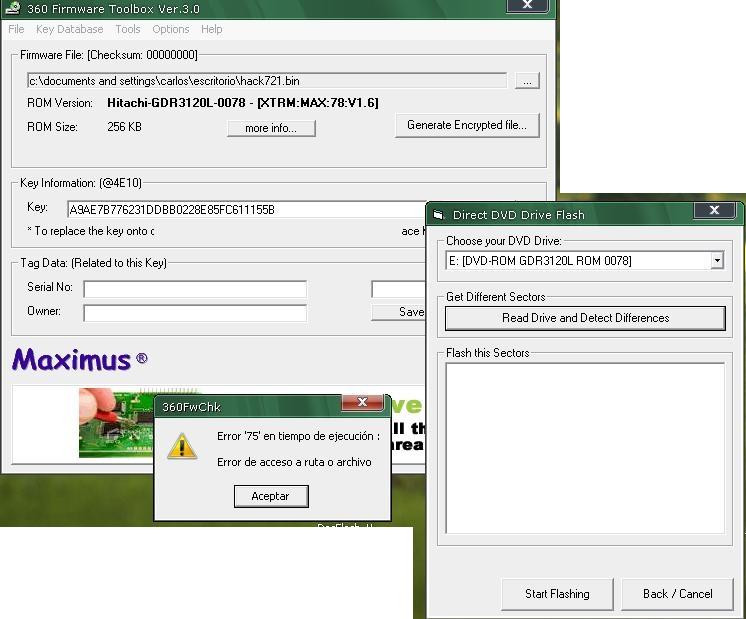Click 'Read Drive and Detect Differences'
Screen dimensions: 746x619
coord(585,318)
